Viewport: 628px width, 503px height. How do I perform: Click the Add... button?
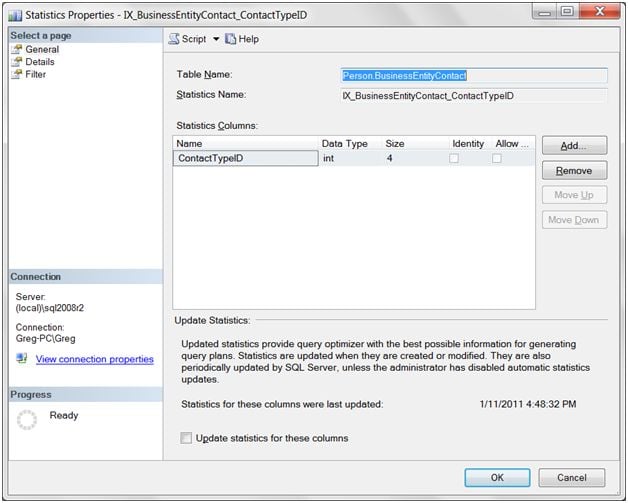574,146
